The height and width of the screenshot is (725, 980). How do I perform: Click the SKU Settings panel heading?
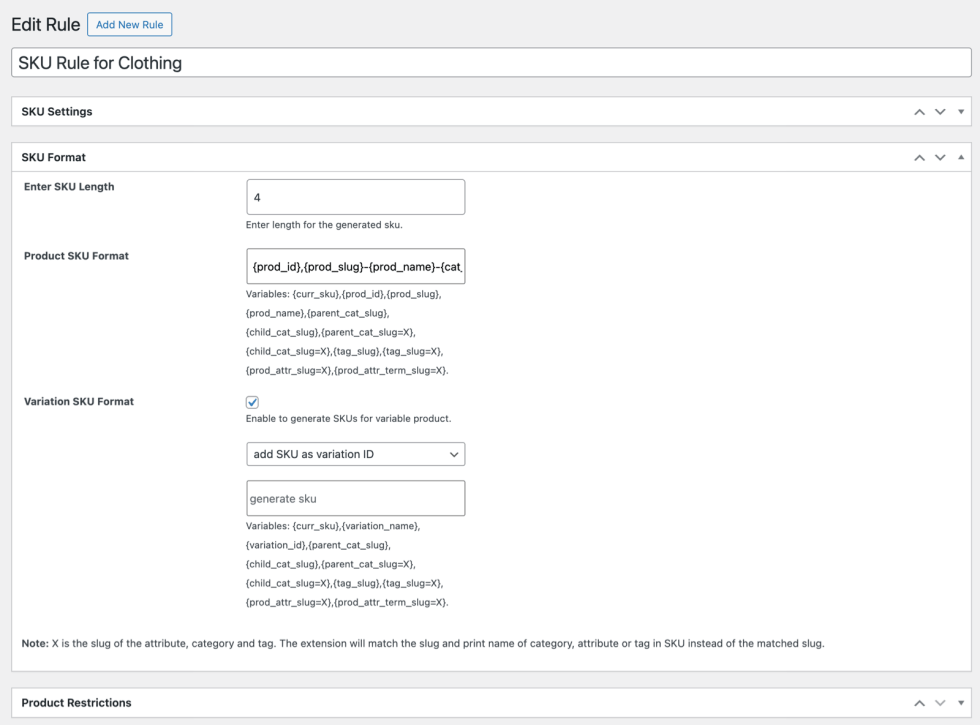(x=57, y=112)
